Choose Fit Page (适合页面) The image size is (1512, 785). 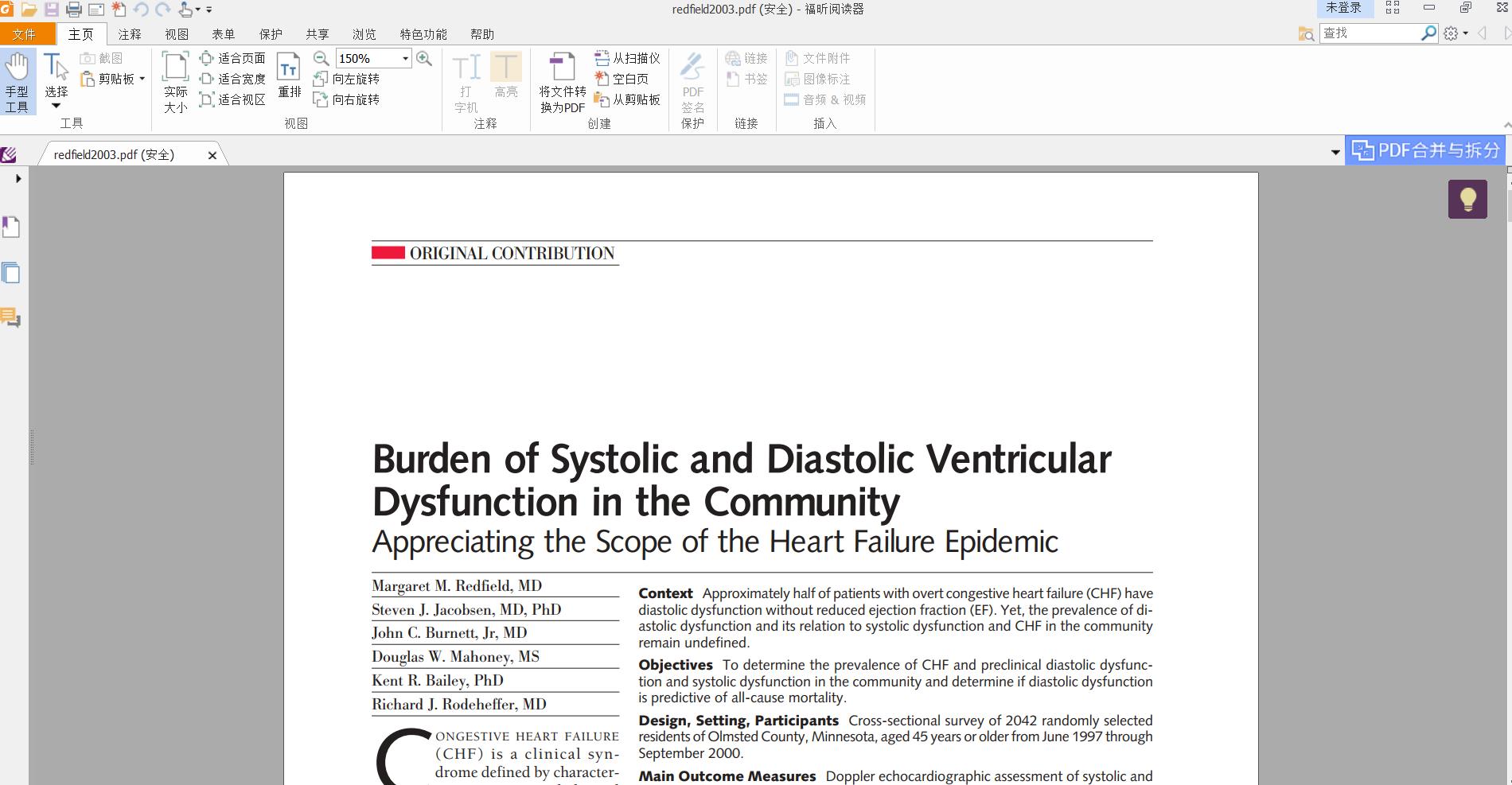coord(232,58)
